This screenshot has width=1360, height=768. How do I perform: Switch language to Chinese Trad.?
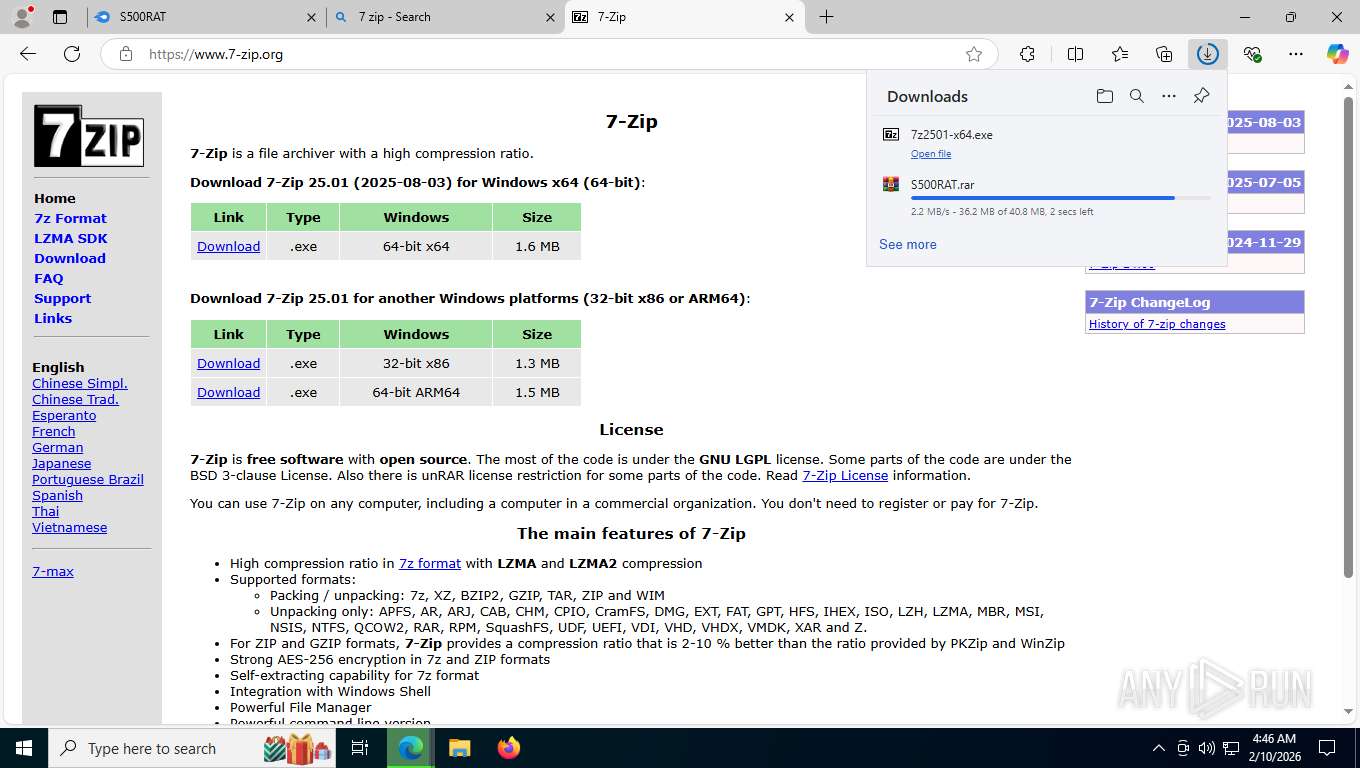point(75,399)
